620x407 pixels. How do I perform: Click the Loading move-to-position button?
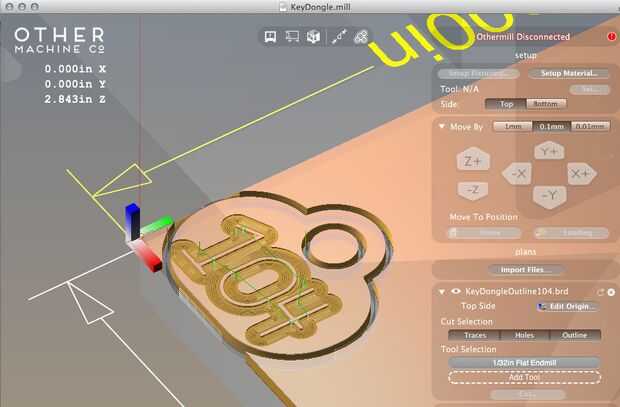(571, 233)
